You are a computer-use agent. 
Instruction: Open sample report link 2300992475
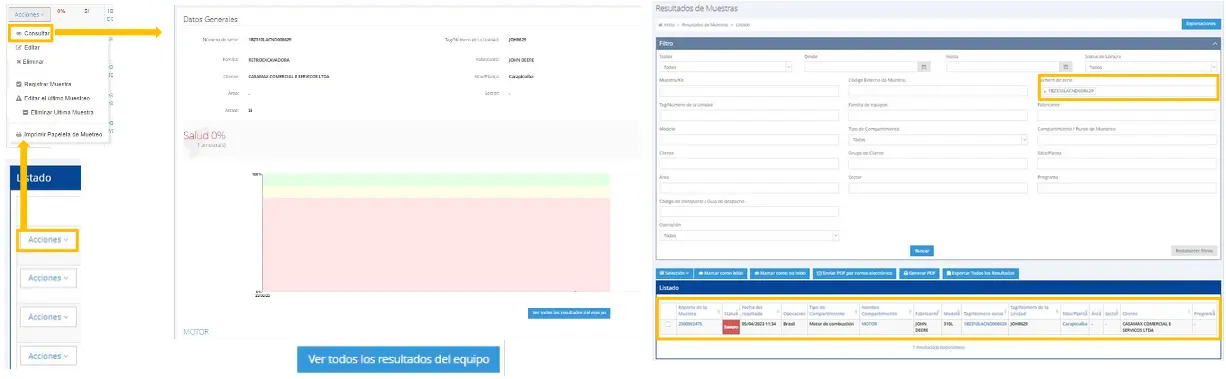pos(691,324)
